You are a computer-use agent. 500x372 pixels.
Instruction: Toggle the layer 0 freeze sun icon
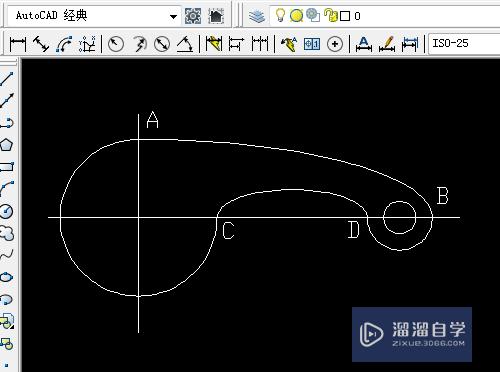[x=296, y=16]
